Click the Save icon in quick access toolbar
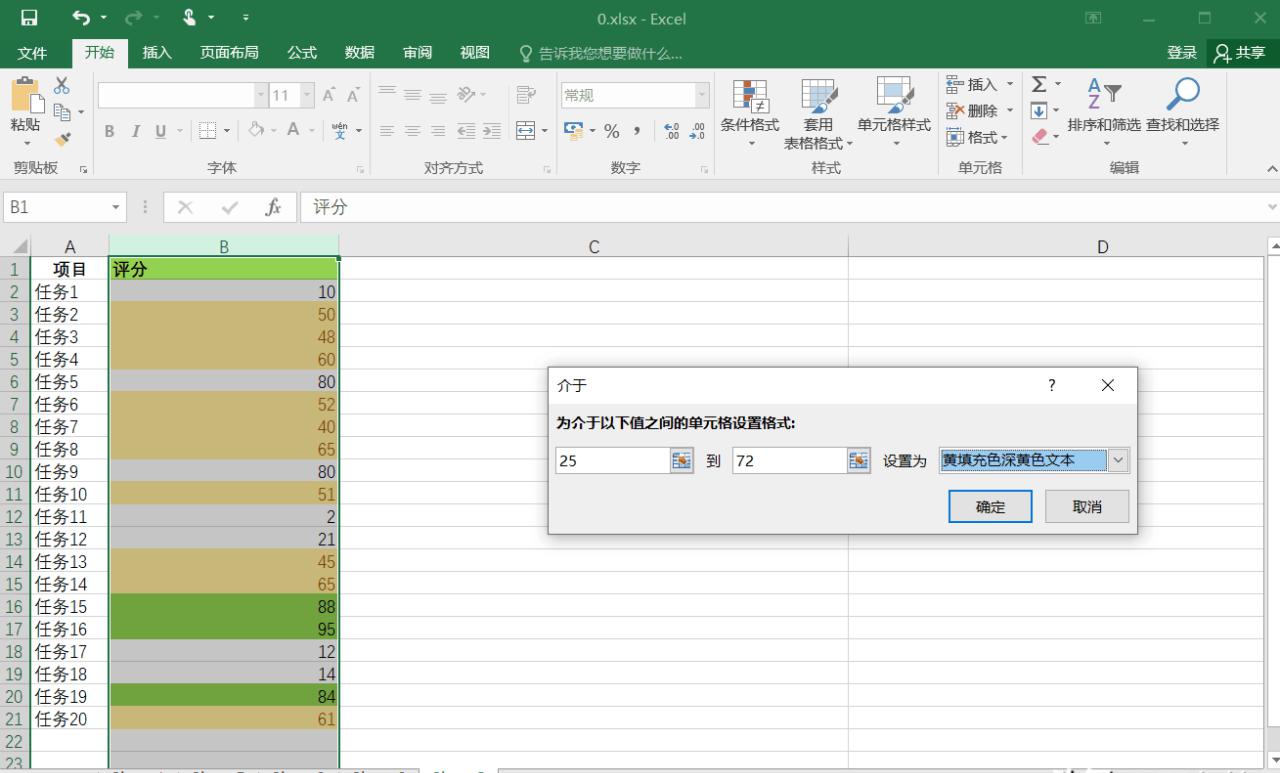The image size is (1280, 773). pos(29,18)
